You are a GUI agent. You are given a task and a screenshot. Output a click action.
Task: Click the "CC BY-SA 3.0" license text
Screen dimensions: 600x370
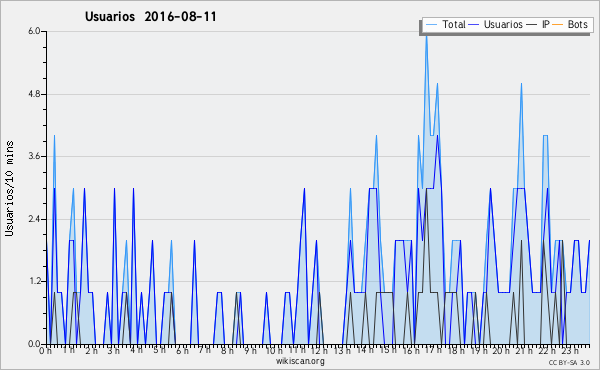569,363
